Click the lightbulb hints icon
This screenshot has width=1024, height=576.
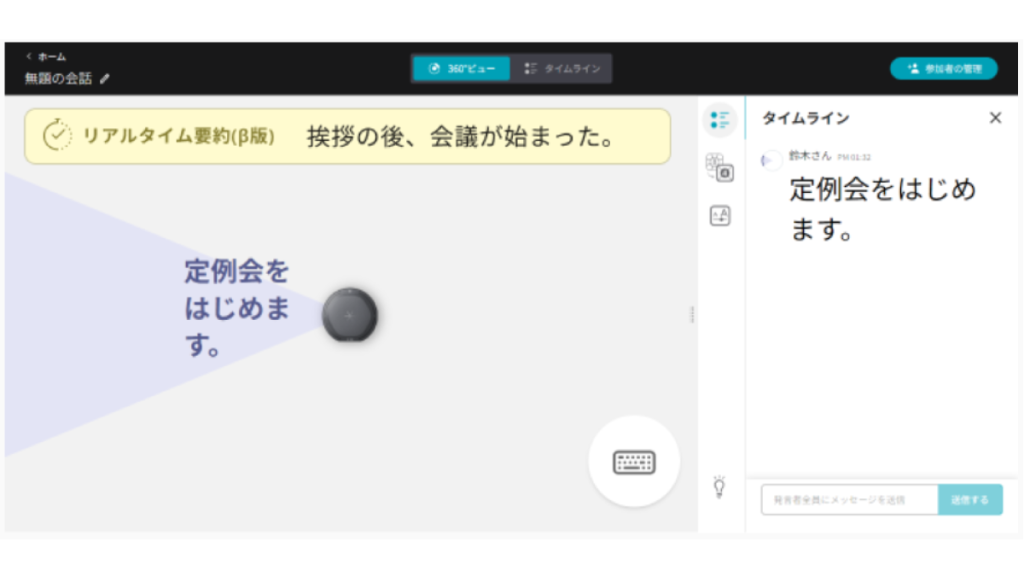tap(719, 487)
